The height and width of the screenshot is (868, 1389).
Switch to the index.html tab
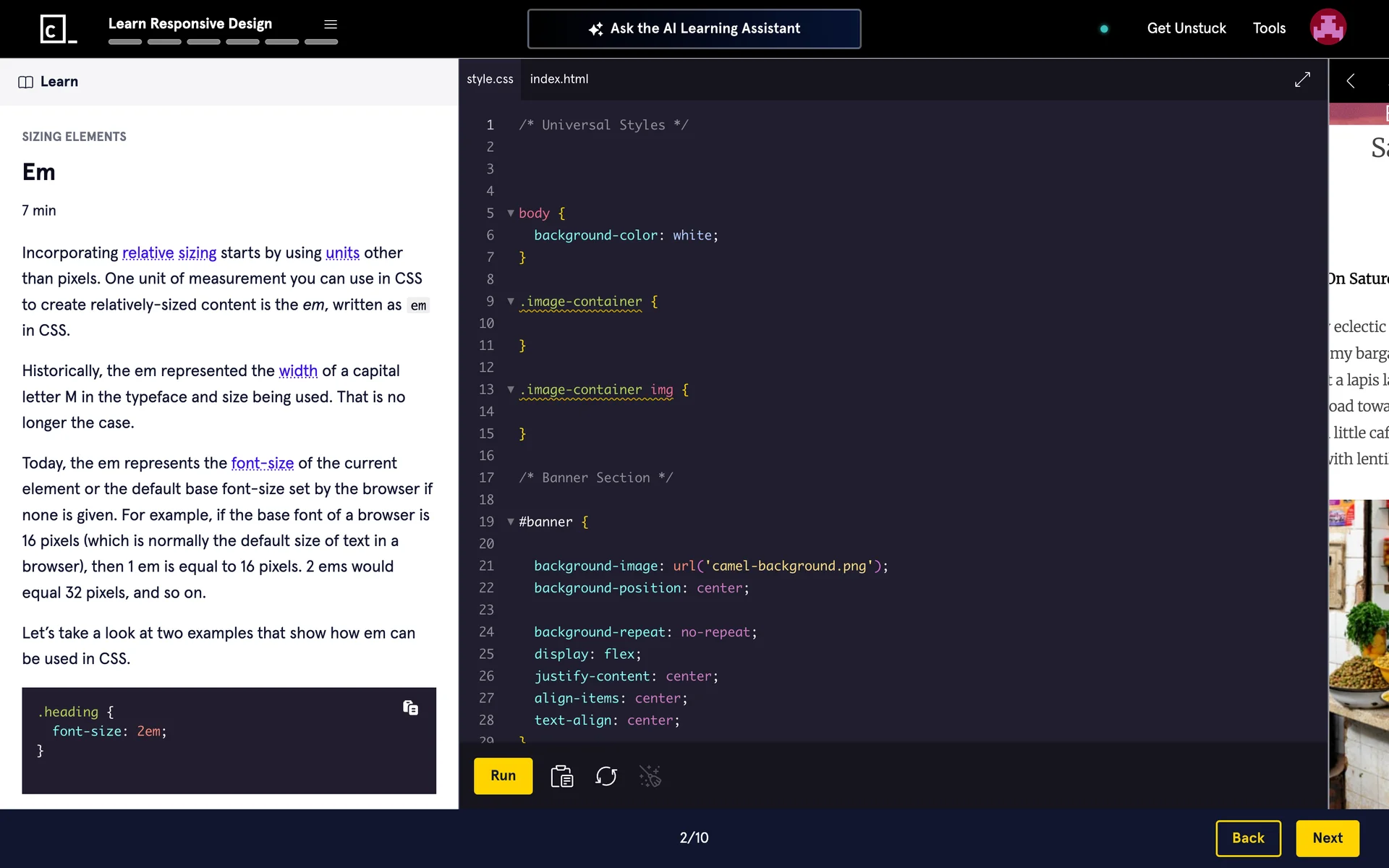558,79
